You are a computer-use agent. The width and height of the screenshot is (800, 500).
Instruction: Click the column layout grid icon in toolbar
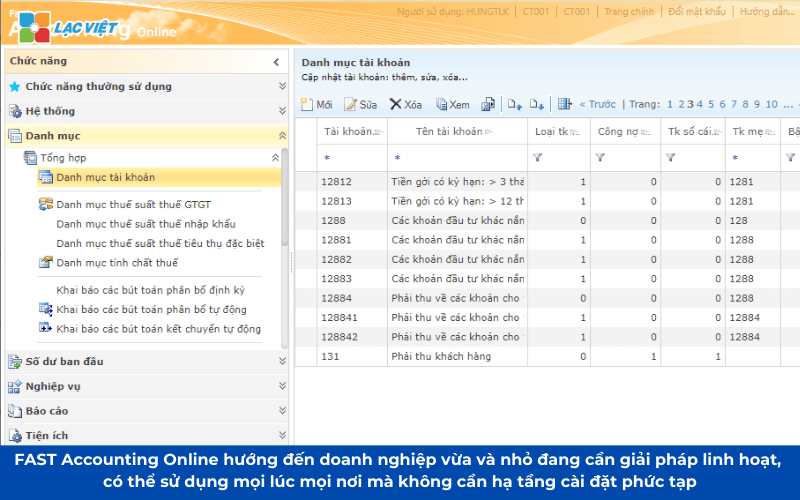point(565,104)
